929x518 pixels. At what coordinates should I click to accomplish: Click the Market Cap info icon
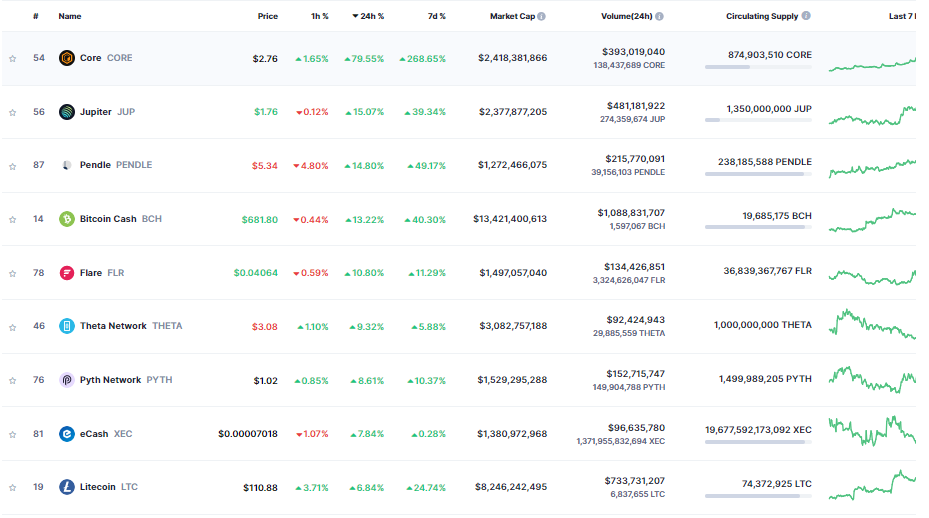542,17
